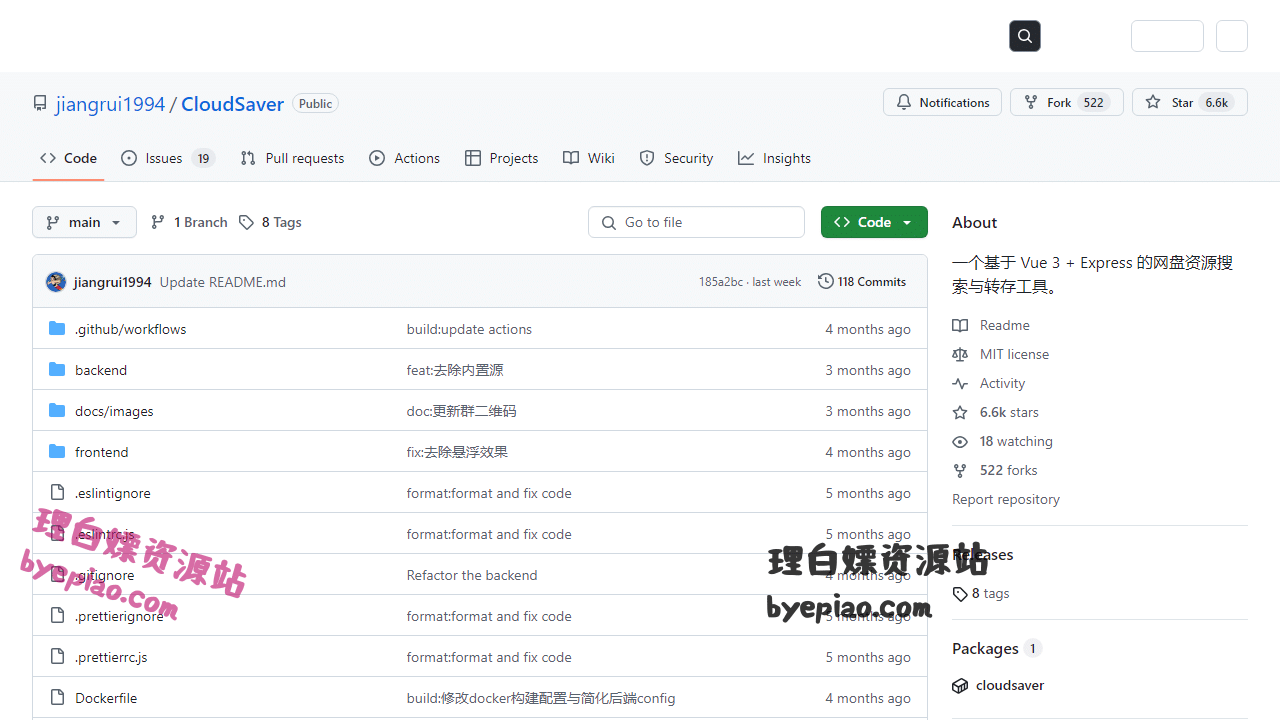The image size is (1280, 720).
Task: View the 8 Tags link beside branches
Action: click(270, 222)
